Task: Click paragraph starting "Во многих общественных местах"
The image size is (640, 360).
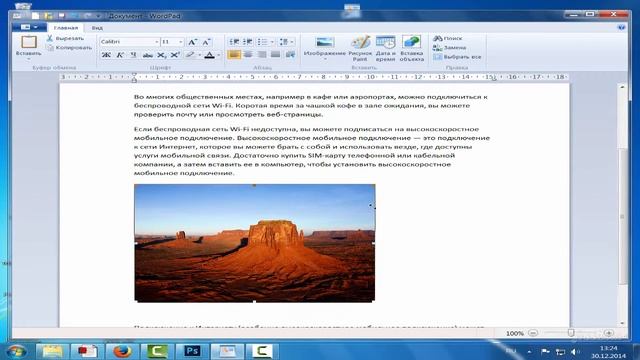Action: [311, 106]
